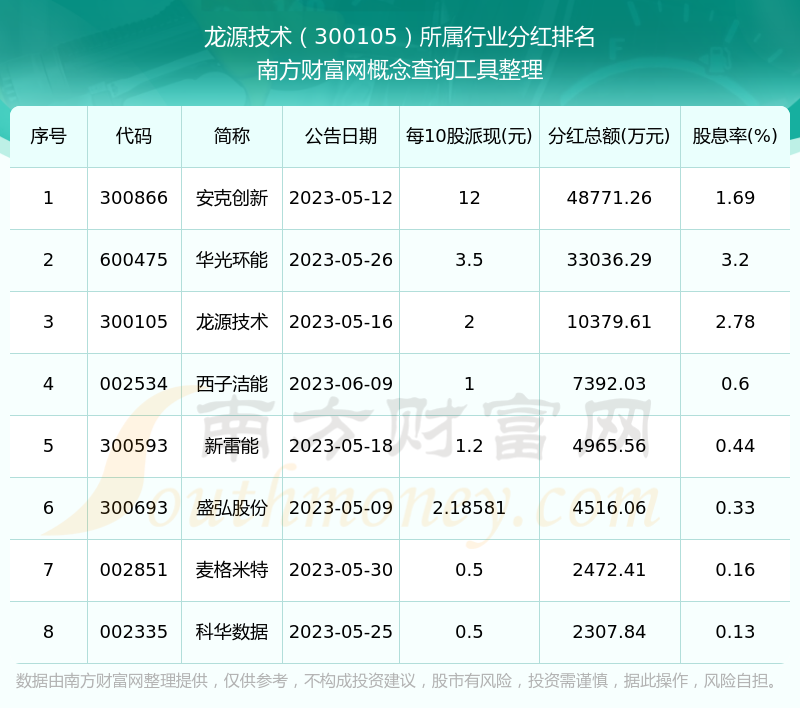Click the 分红总额(万元) column header
The image size is (800, 708).
609,136
